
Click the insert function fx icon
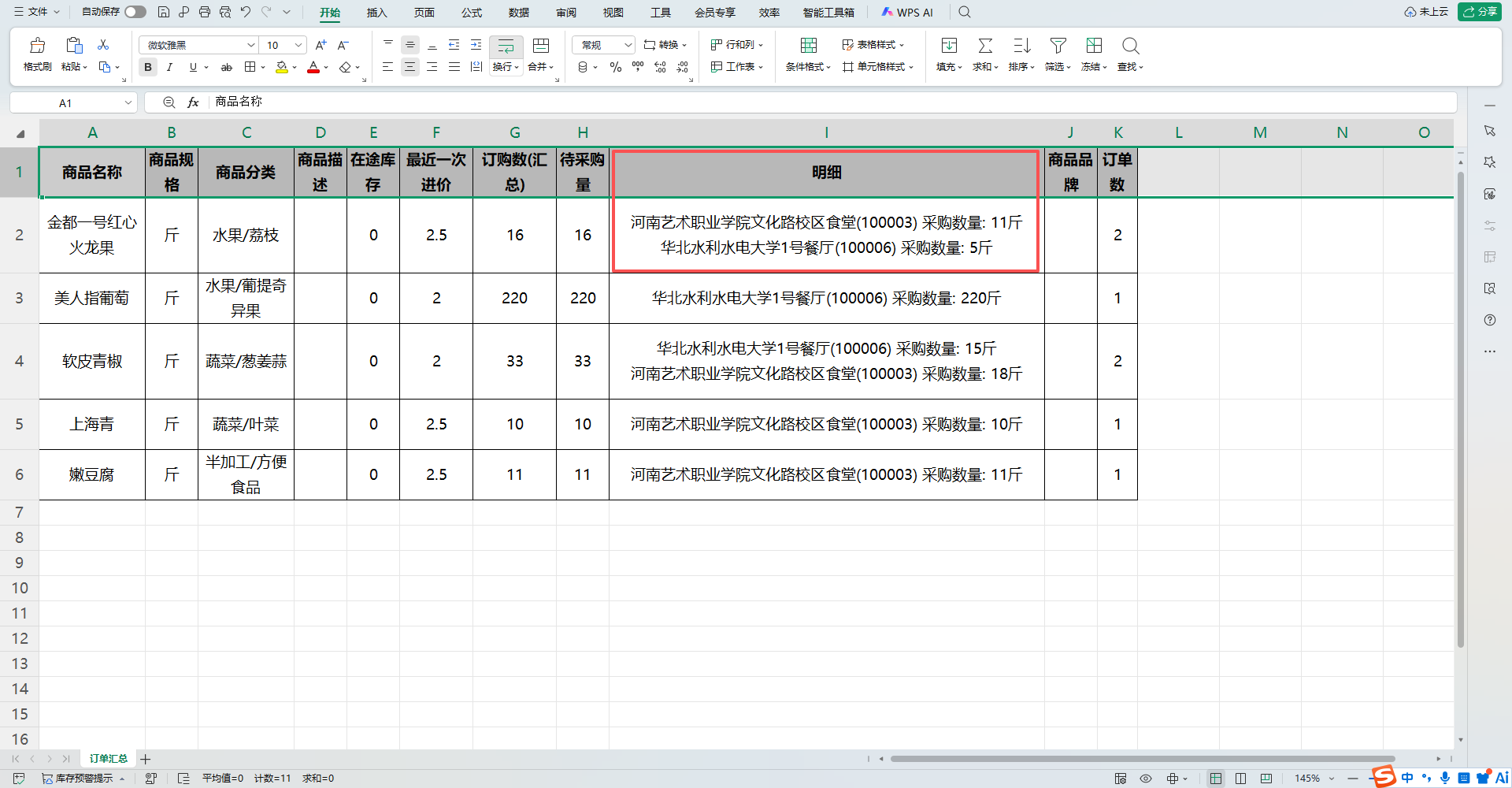click(193, 102)
